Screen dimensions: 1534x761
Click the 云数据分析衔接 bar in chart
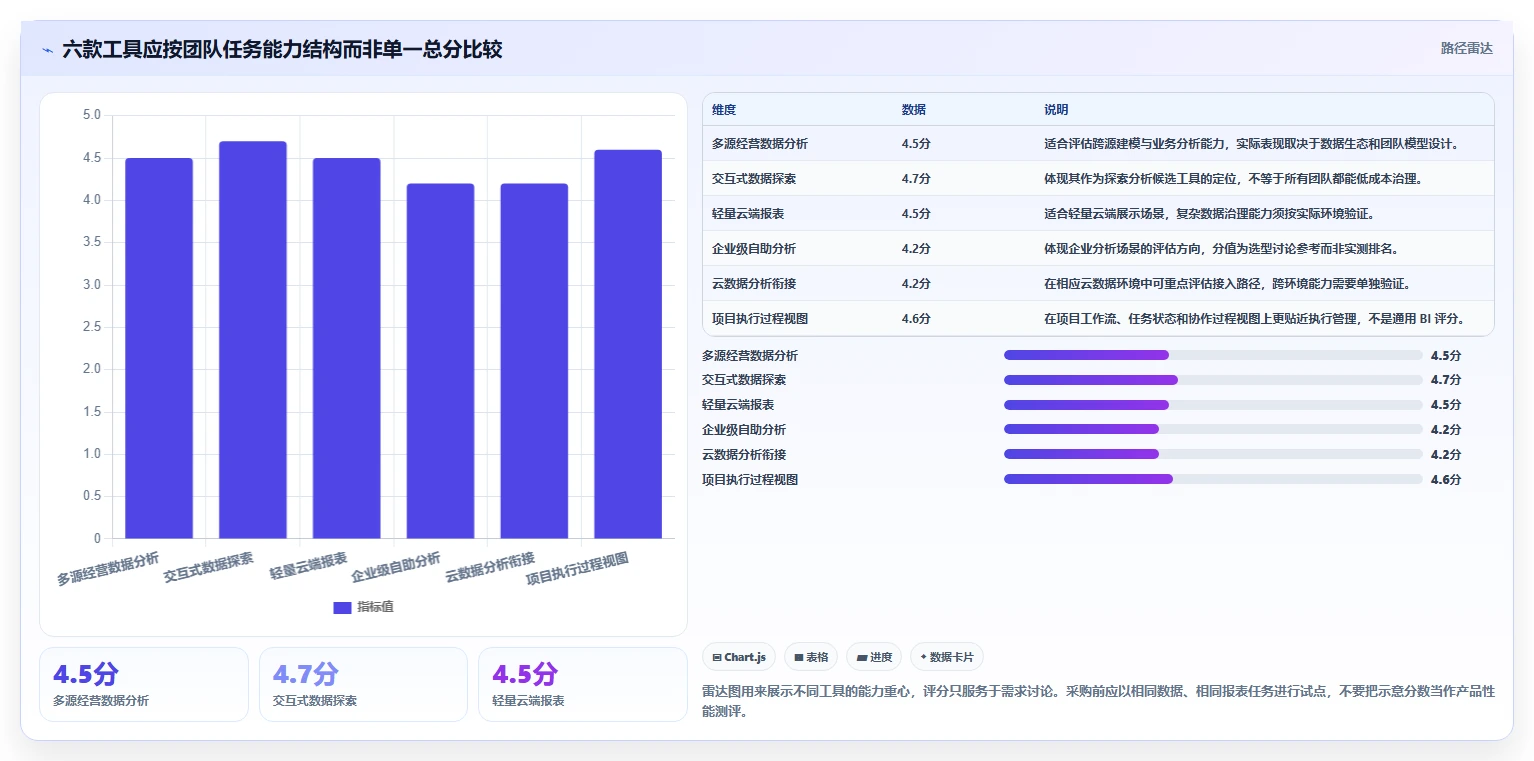(x=534, y=361)
